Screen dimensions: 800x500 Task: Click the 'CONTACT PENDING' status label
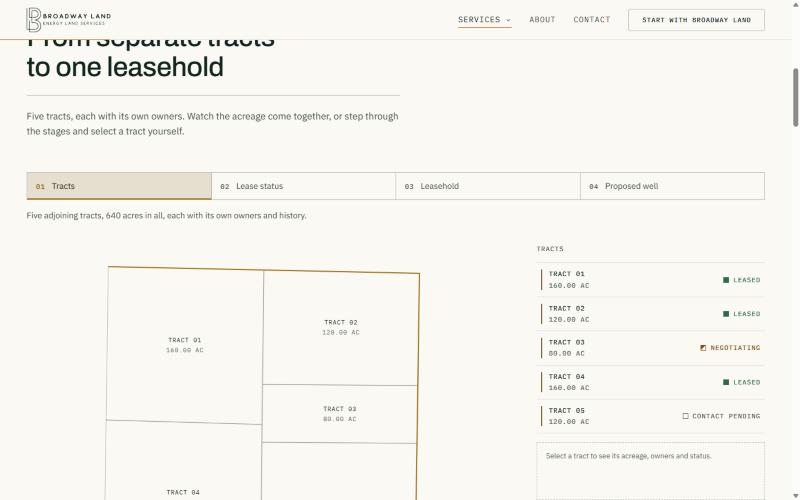[x=726, y=416]
